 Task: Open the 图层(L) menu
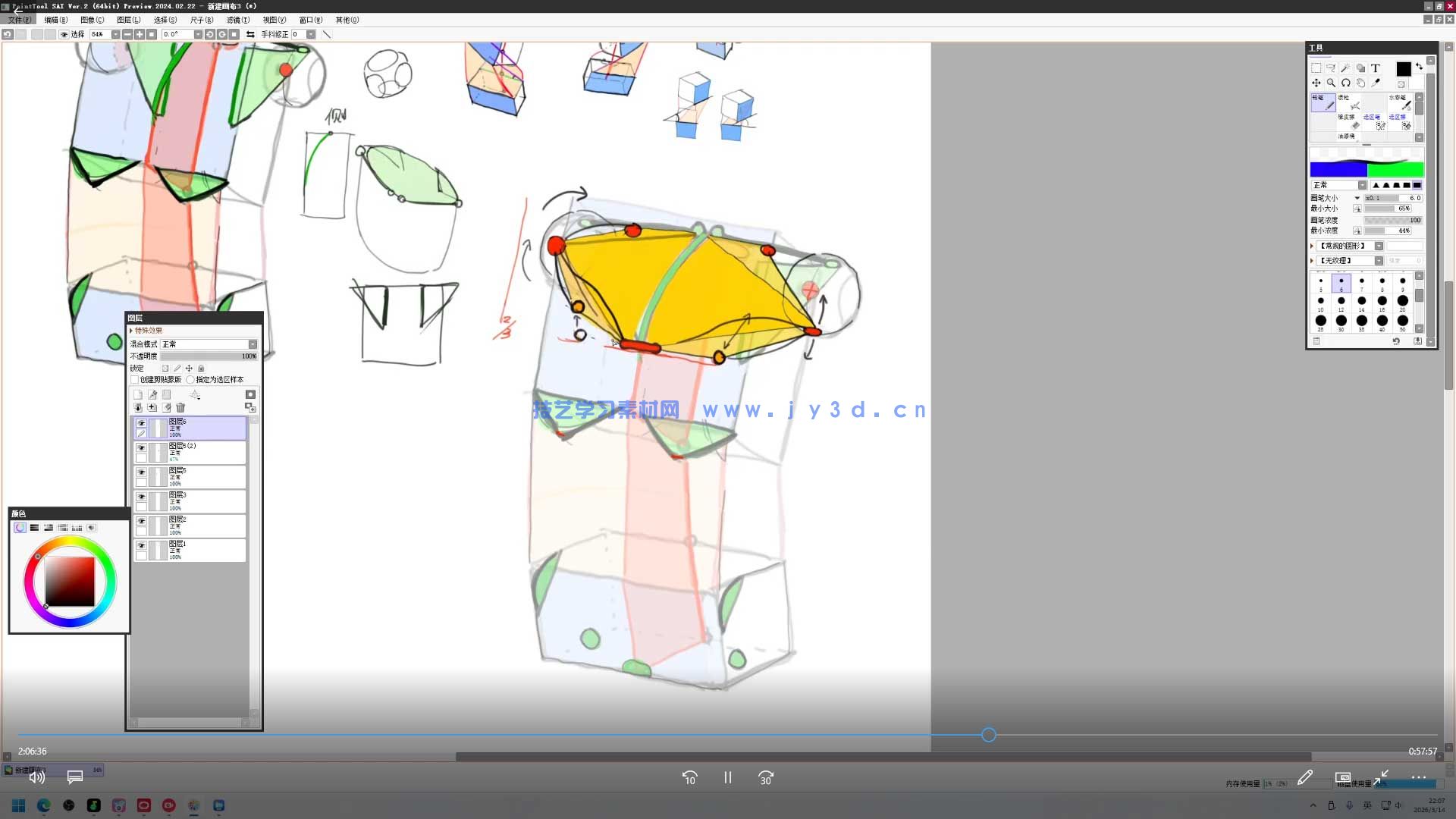pos(128,20)
